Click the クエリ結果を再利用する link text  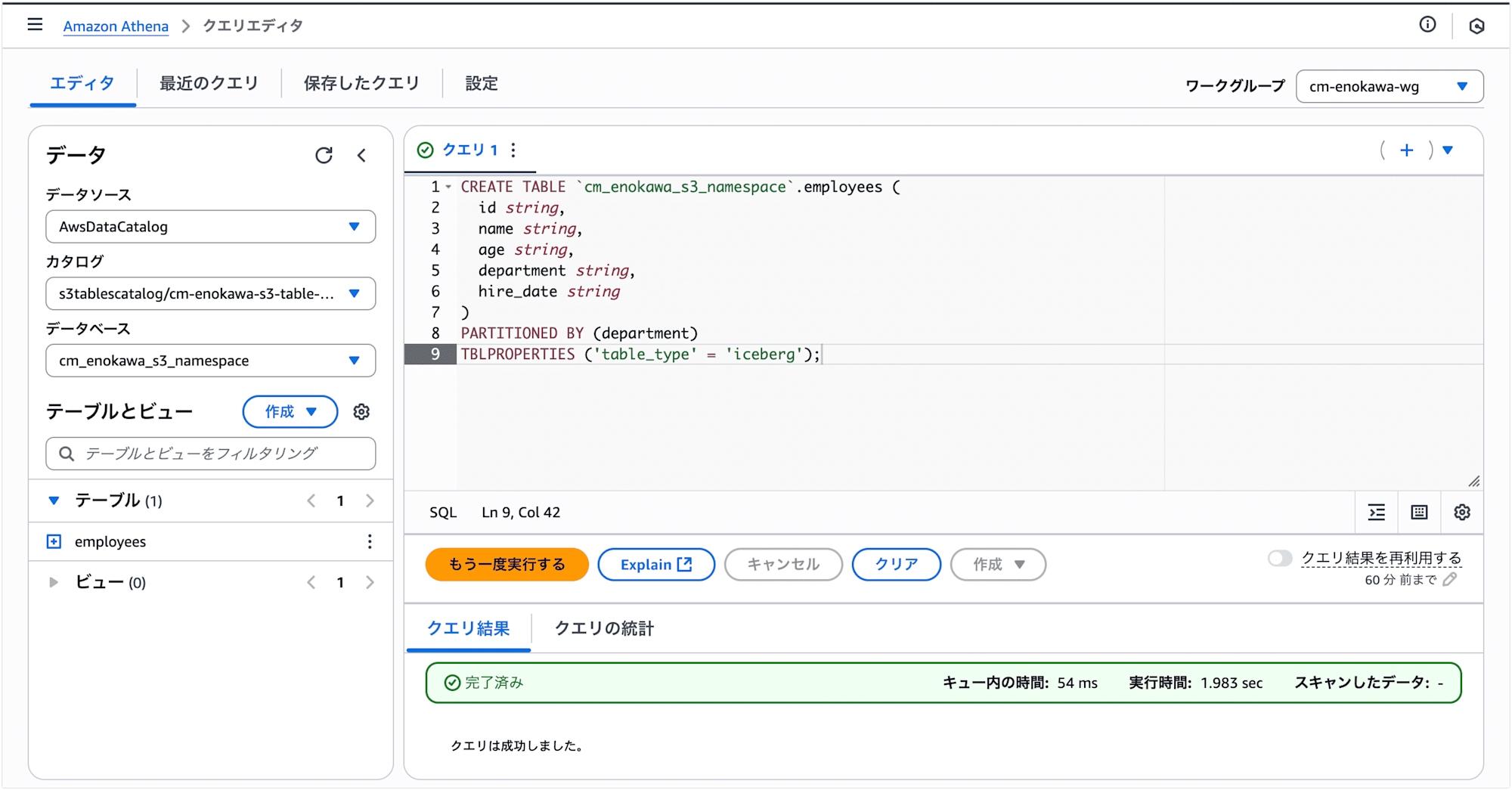pos(1381,559)
